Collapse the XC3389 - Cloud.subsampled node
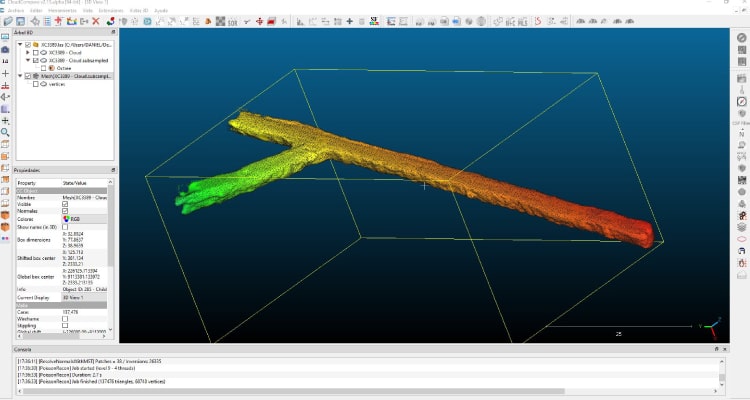This screenshot has width=750, height=400. pyautogui.click(x=28, y=60)
